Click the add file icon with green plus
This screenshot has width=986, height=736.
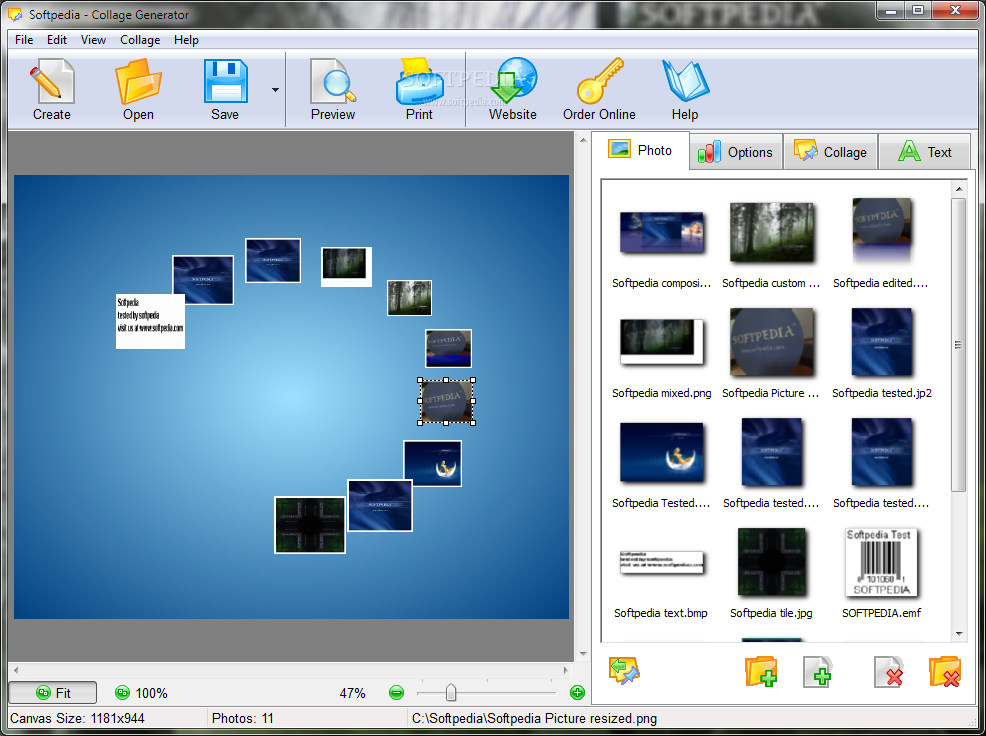tap(817, 671)
